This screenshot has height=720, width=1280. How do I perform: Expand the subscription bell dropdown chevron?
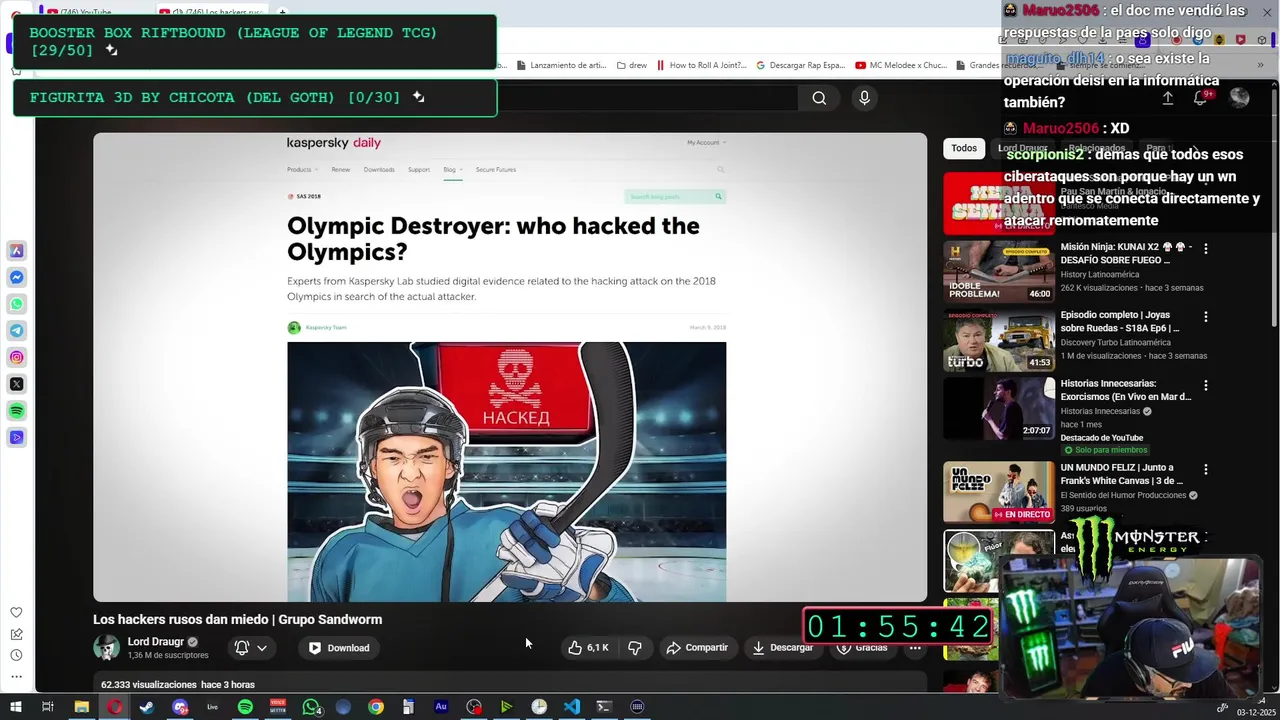click(x=262, y=648)
